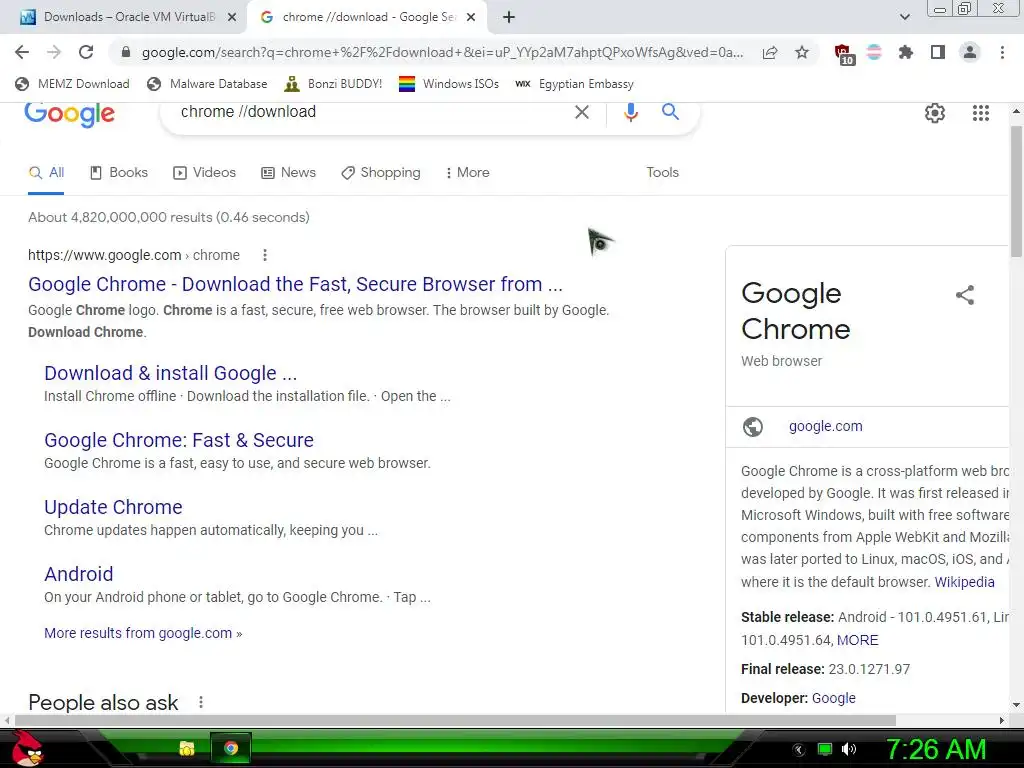This screenshot has height=768, width=1024.
Task: Switch to Books results
Action: tap(119, 172)
